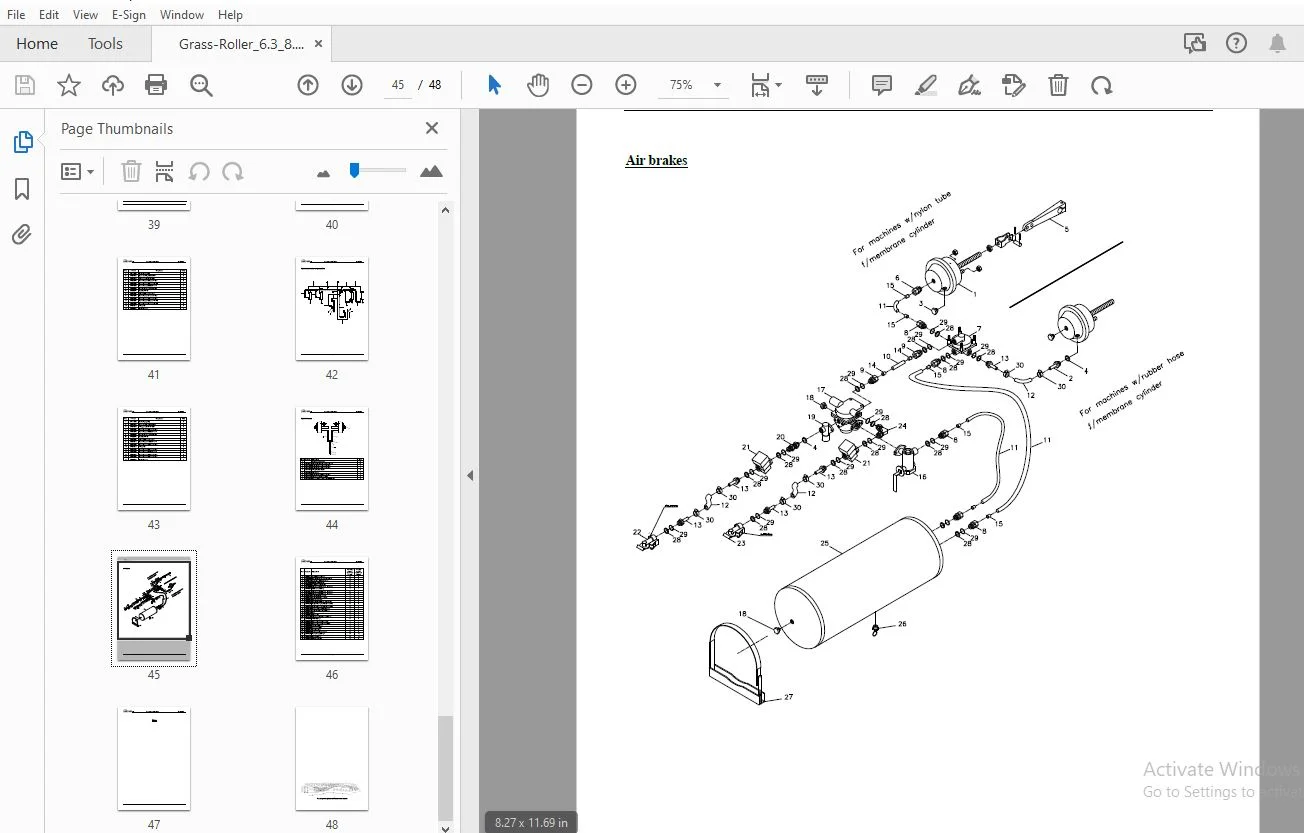Image resolution: width=1304 pixels, height=833 pixels.
Task: Open the Attachments paperclip panel
Action: point(22,235)
